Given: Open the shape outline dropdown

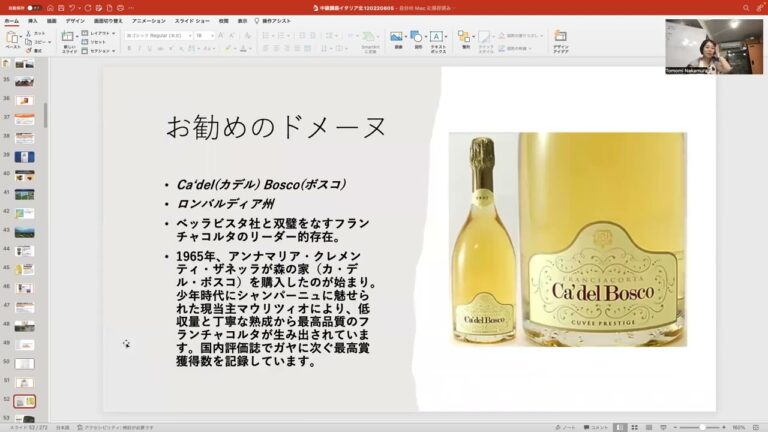Looking at the screenshot, I should click(x=515, y=48).
